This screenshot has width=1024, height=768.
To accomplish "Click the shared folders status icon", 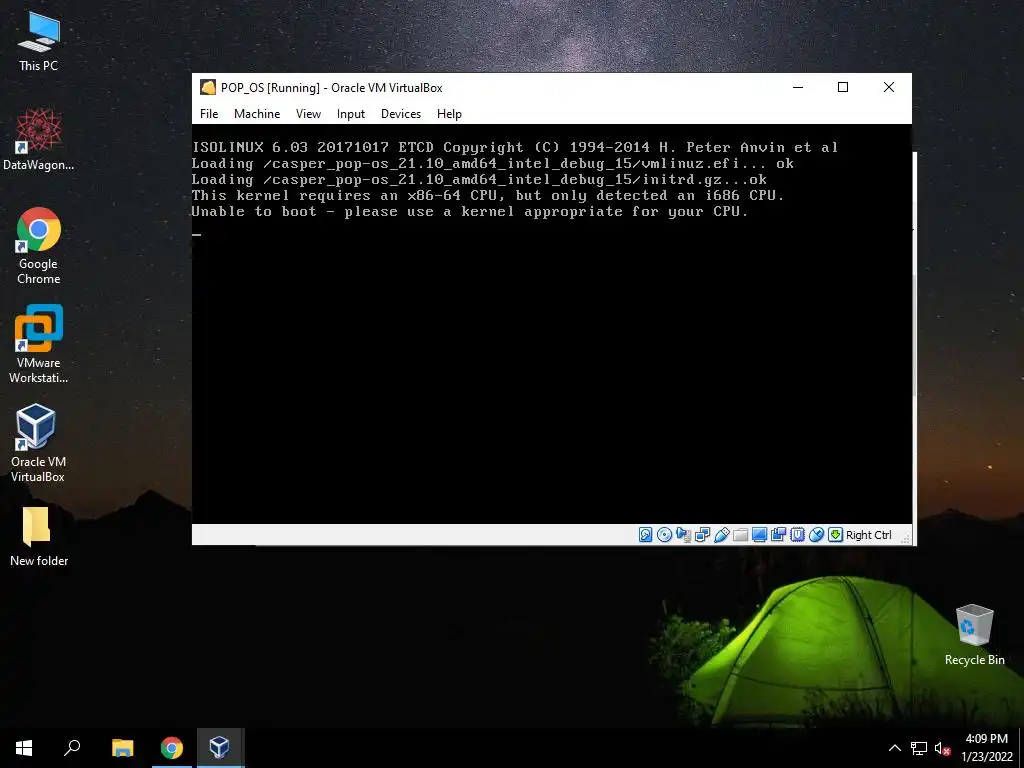I will [x=741, y=535].
